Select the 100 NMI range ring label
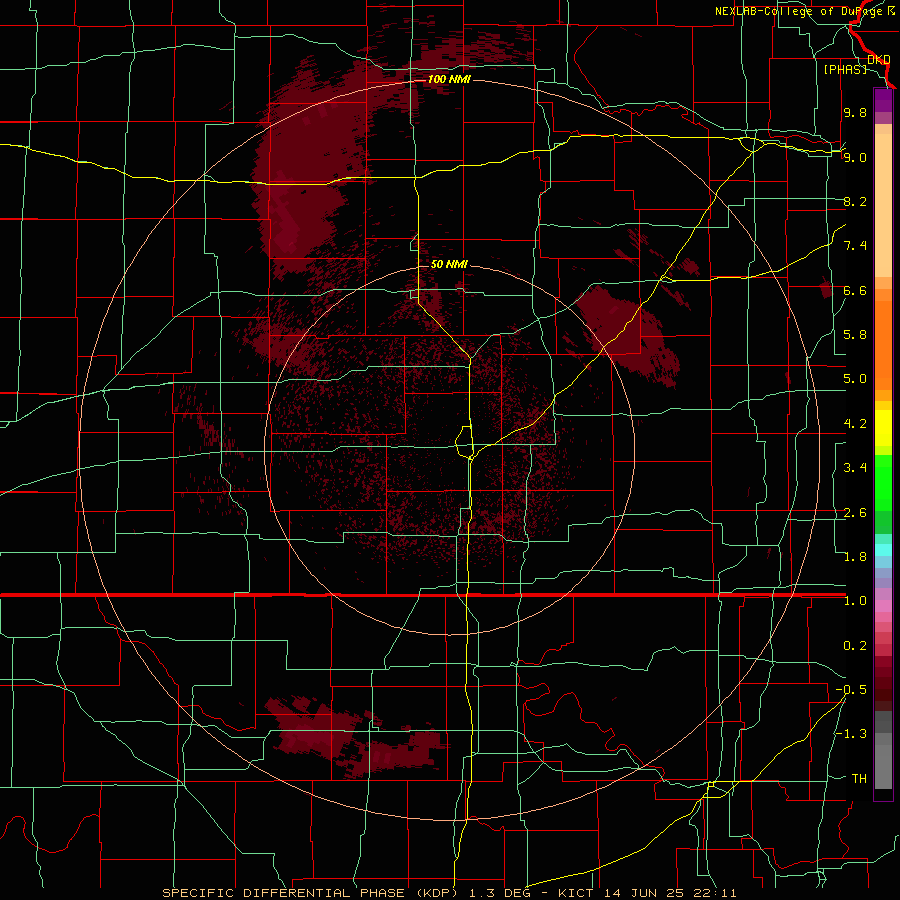This screenshot has height=900, width=900. 449,79
